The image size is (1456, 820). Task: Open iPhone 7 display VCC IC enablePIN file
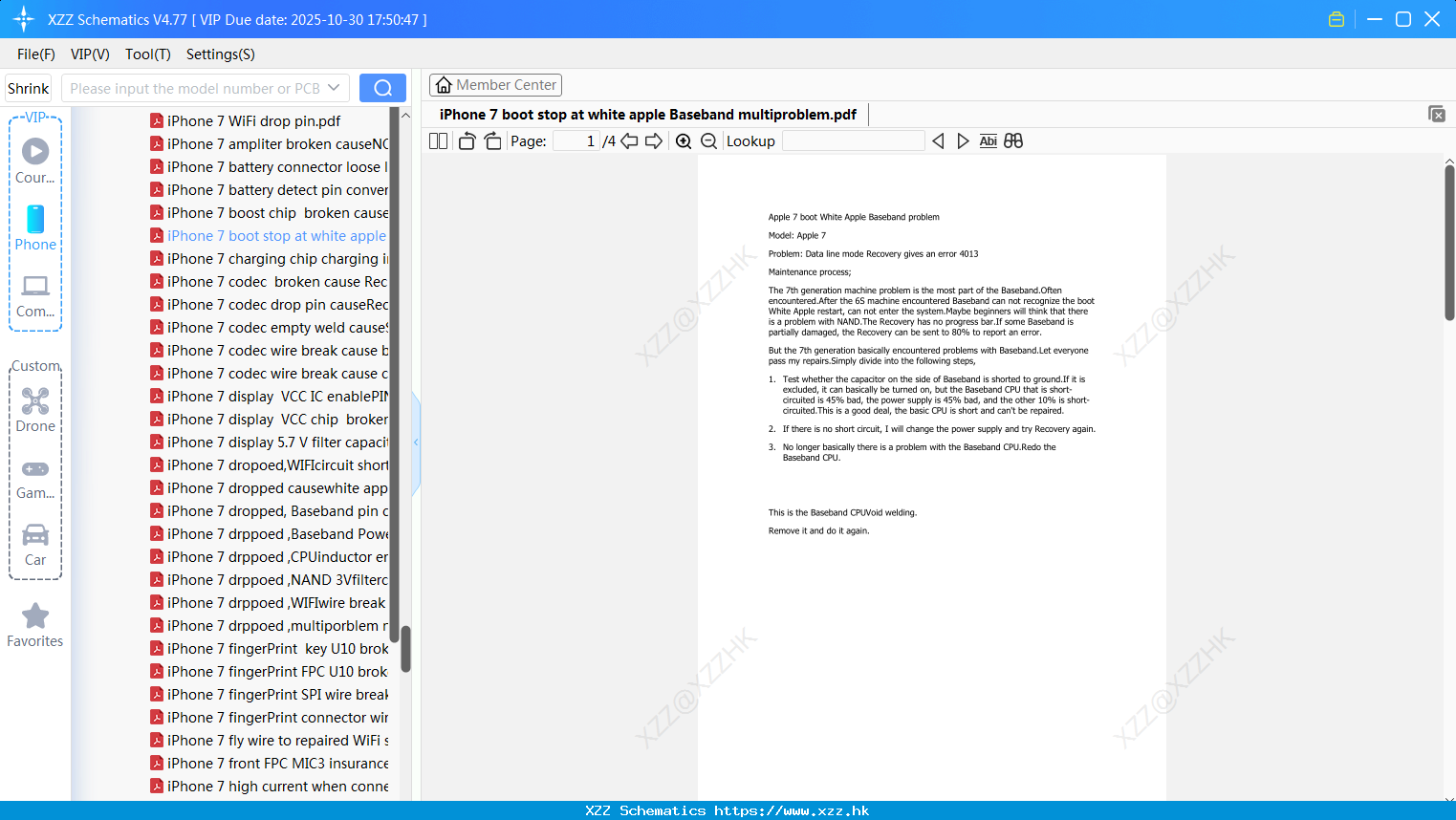(269, 396)
